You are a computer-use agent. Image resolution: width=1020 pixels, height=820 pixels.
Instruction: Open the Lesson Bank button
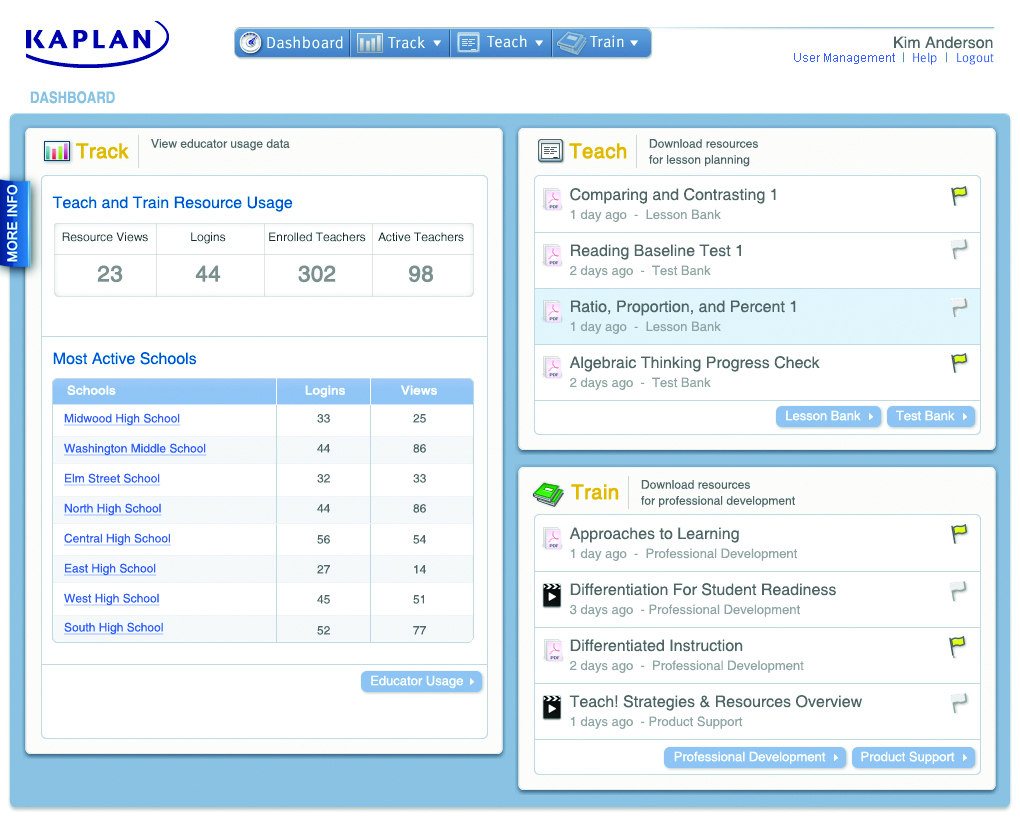828,416
